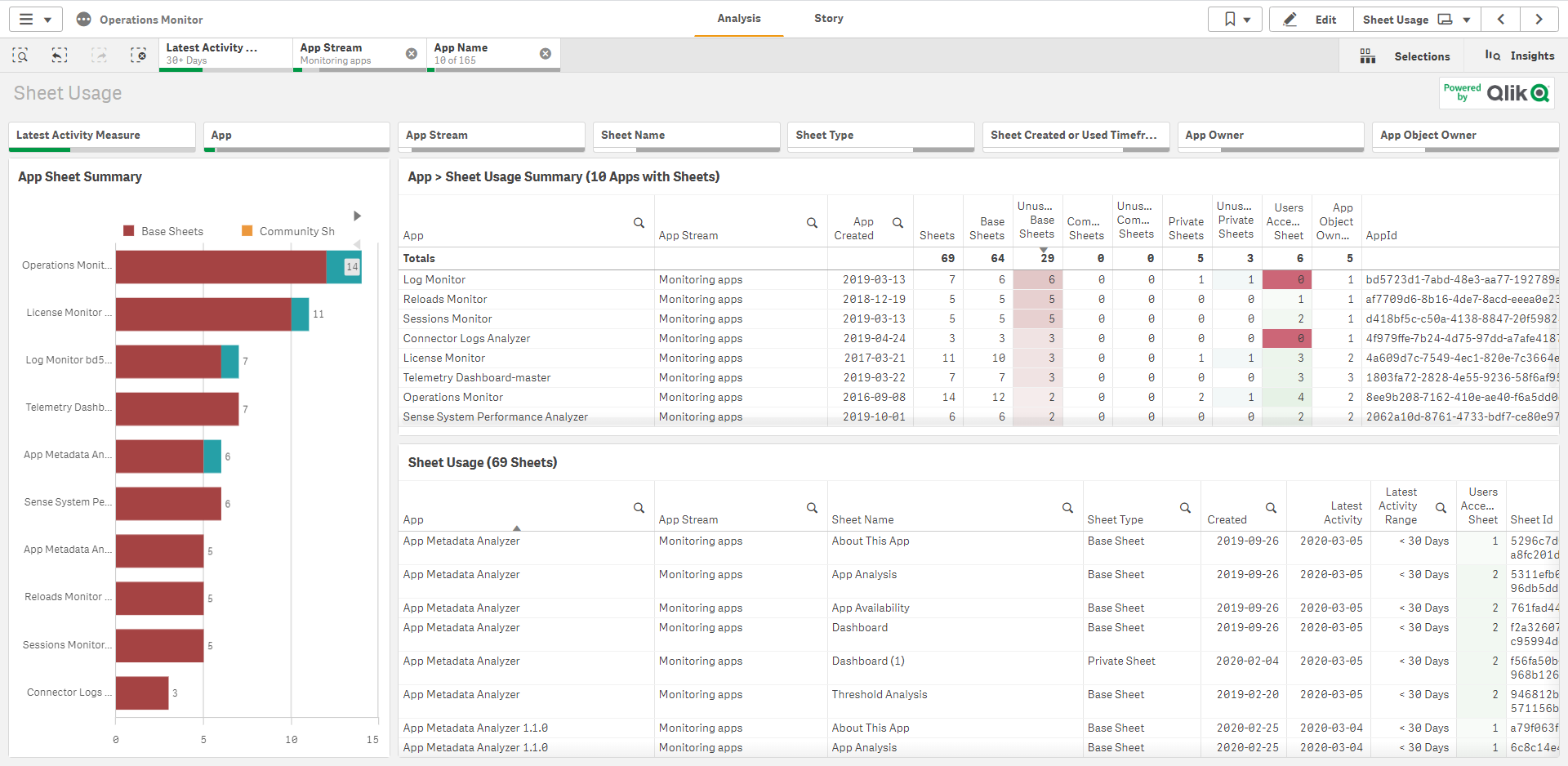Screen dimensions: 1568x766
Task: Click the globe icon beside Operations Monitor
Action: click(x=82, y=19)
